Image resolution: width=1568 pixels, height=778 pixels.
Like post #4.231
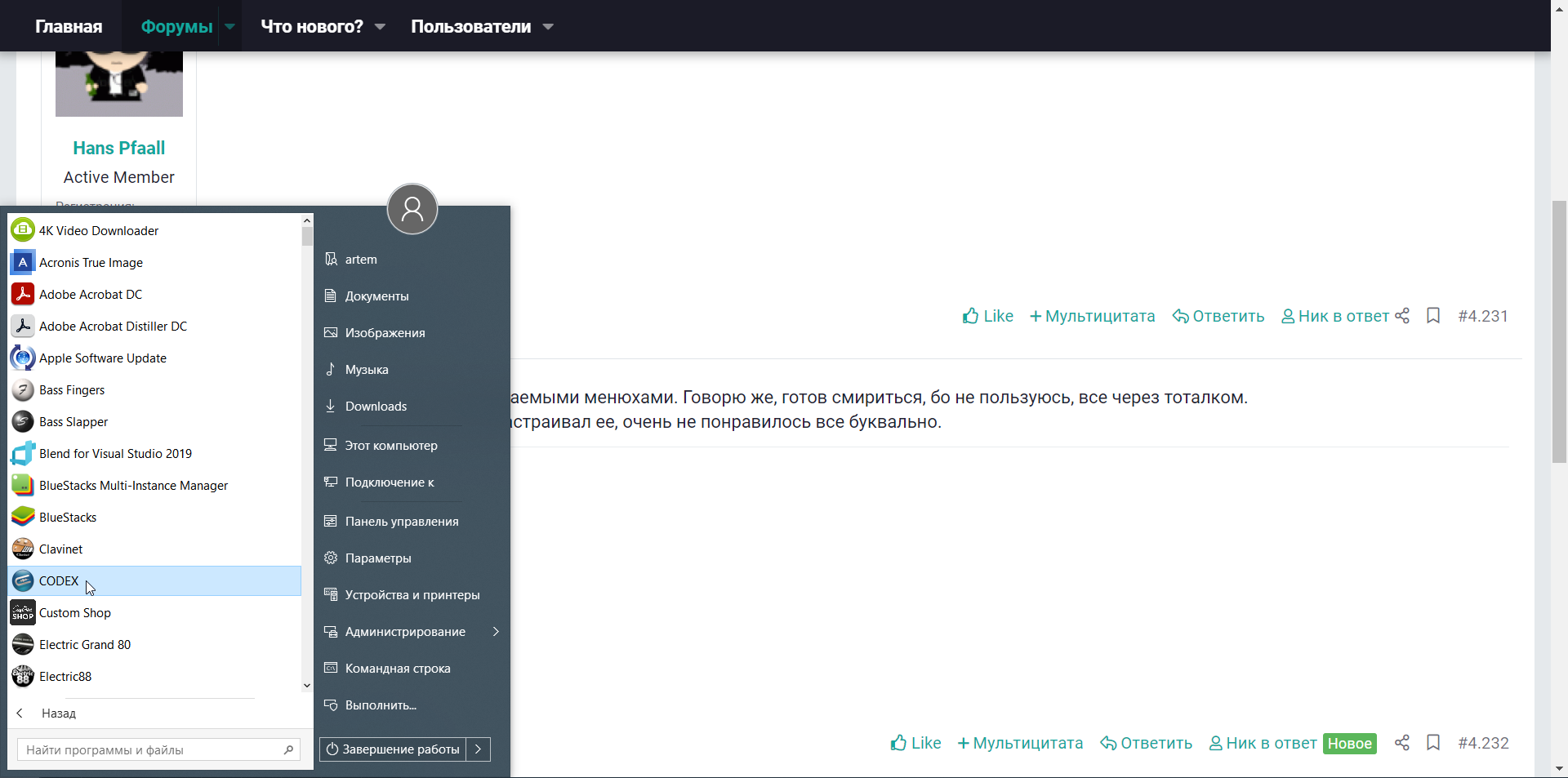(x=987, y=316)
